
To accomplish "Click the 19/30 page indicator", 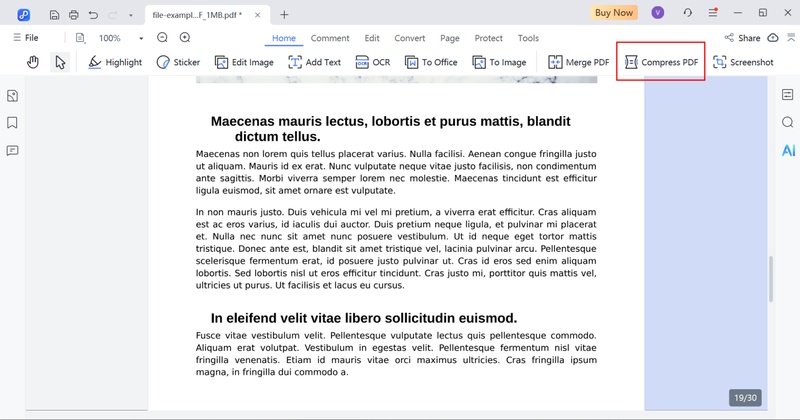I will 745,398.
